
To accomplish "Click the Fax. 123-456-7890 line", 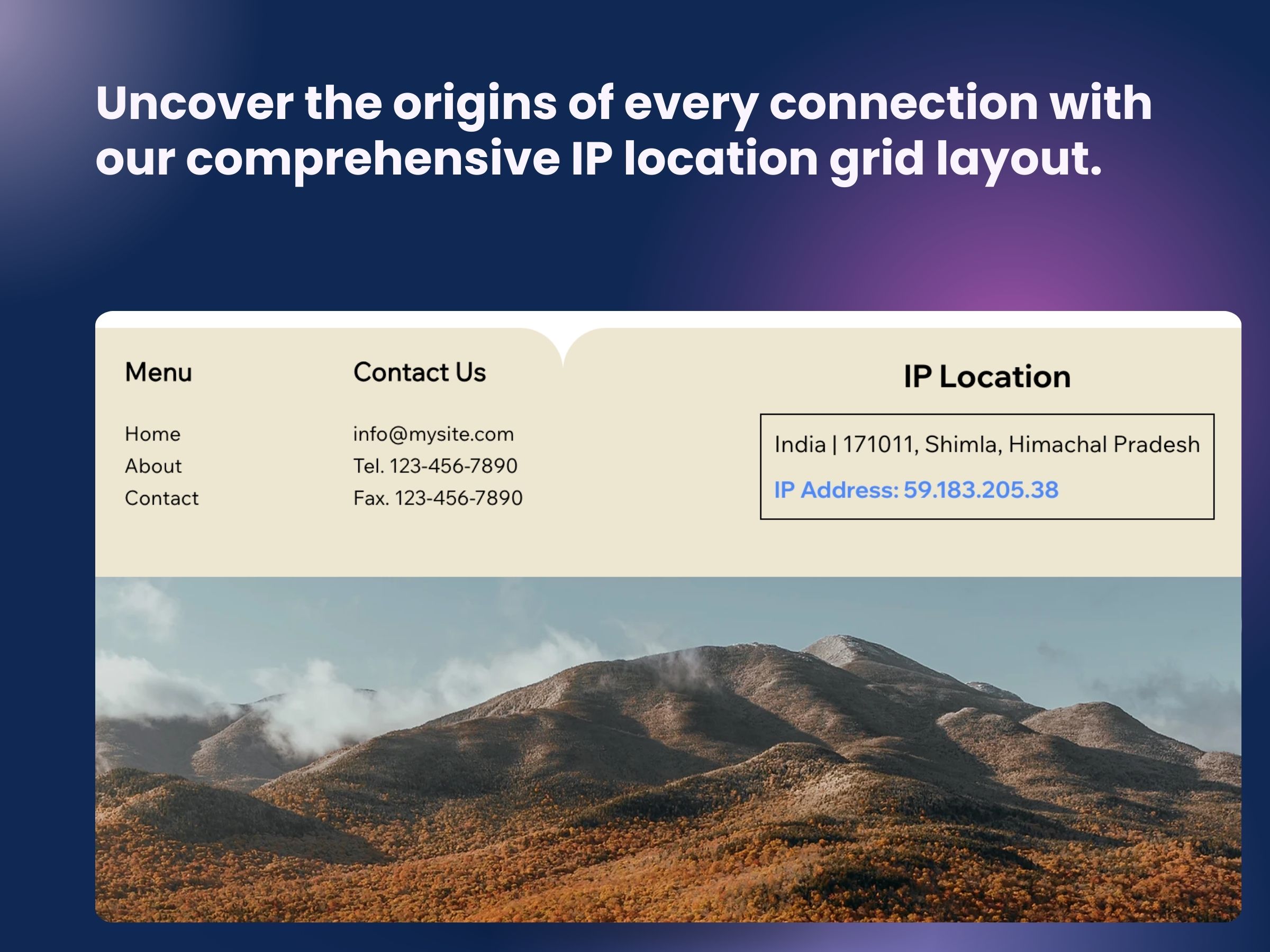I will [438, 498].
